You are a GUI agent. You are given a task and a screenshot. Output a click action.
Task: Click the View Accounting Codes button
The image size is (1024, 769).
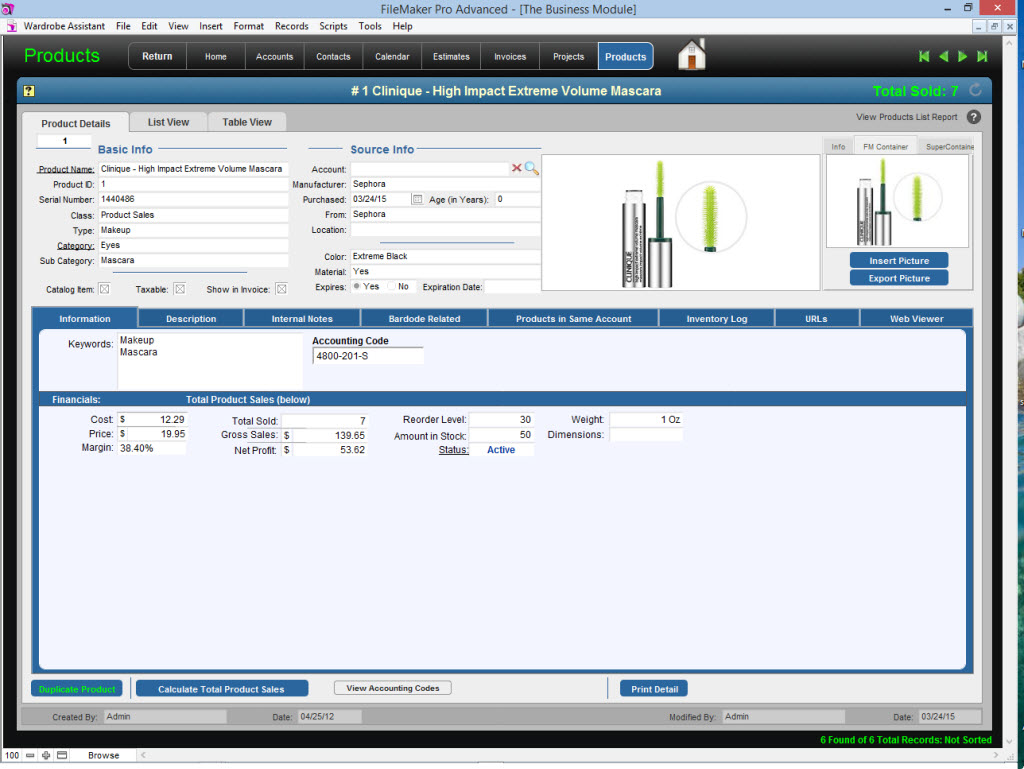[x=392, y=688]
